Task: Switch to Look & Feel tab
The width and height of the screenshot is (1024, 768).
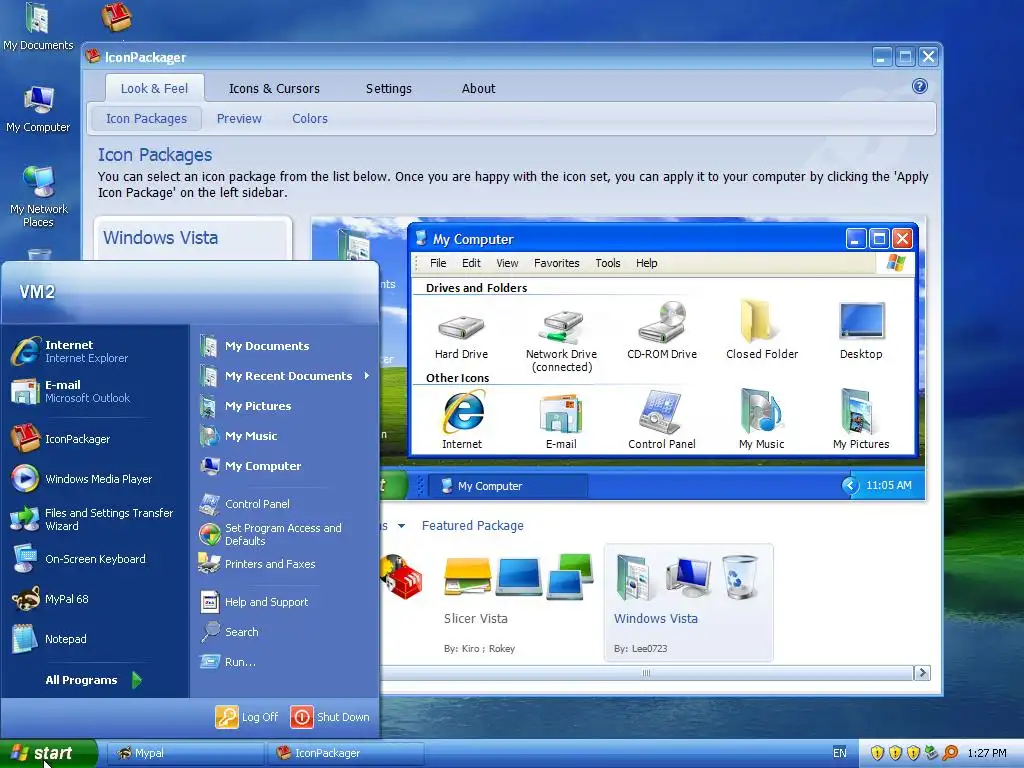Action: point(154,88)
